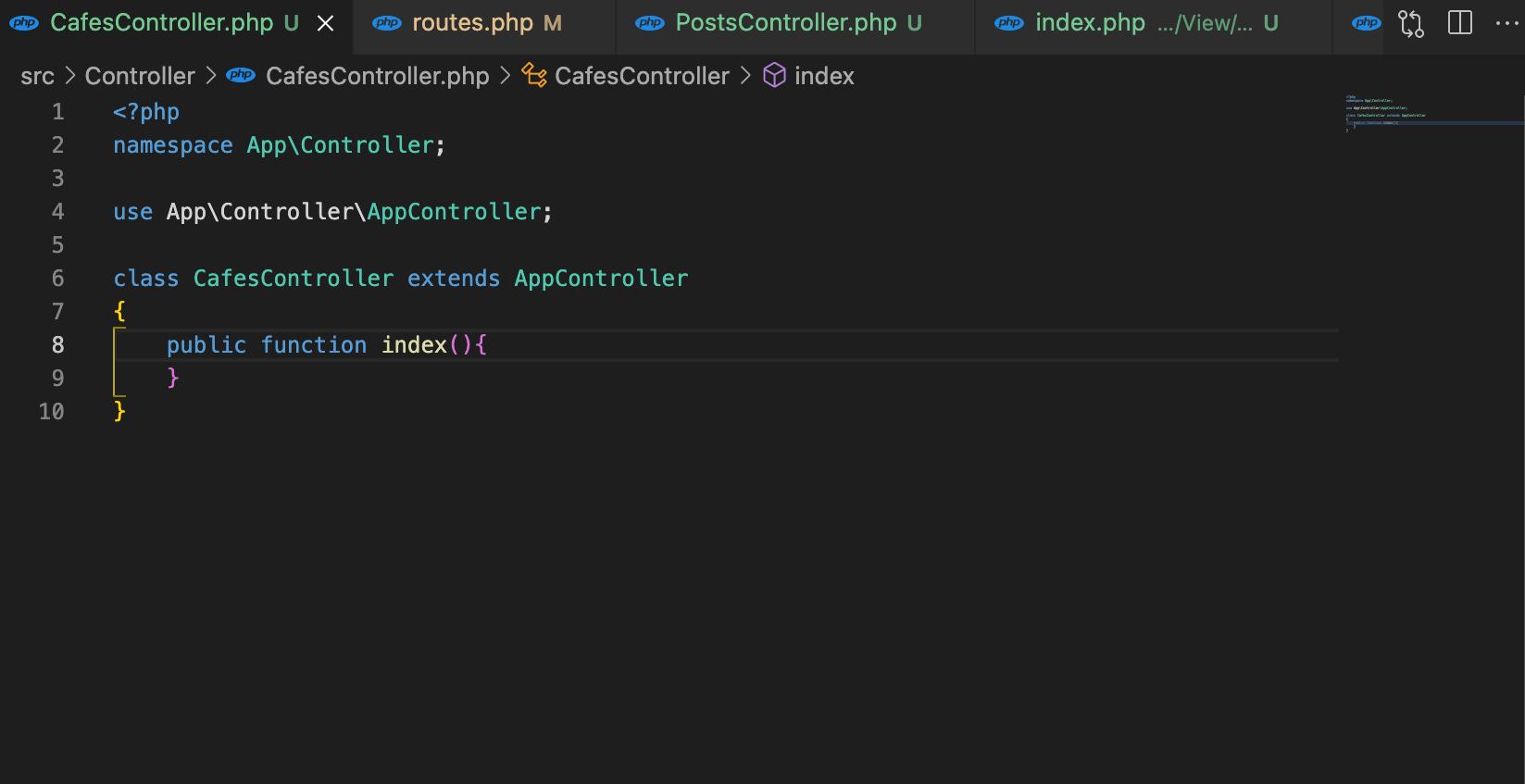Open the CafesController class breadcrumb
This screenshot has height=784, width=1525.
[x=642, y=76]
